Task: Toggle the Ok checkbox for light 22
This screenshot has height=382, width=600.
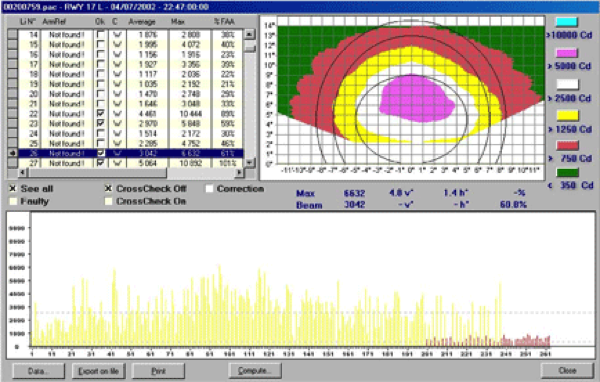Action: [x=100, y=114]
